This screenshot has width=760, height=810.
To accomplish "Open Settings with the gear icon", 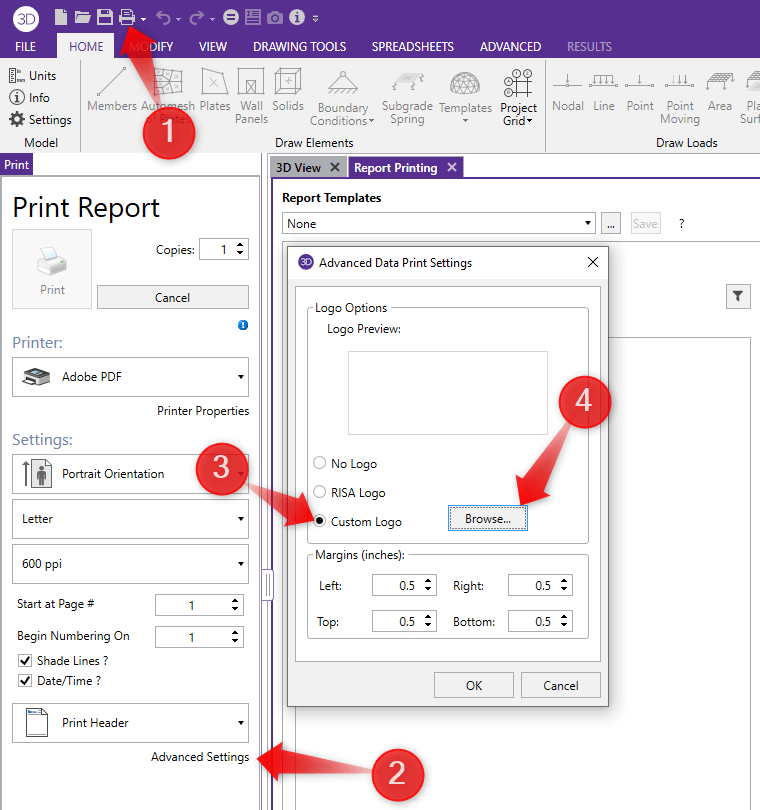I will tap(17, 120).
